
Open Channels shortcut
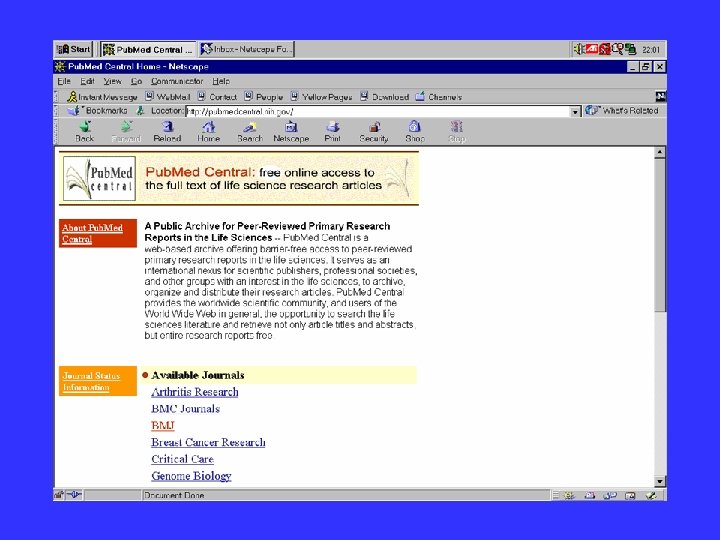coord(439,97)
